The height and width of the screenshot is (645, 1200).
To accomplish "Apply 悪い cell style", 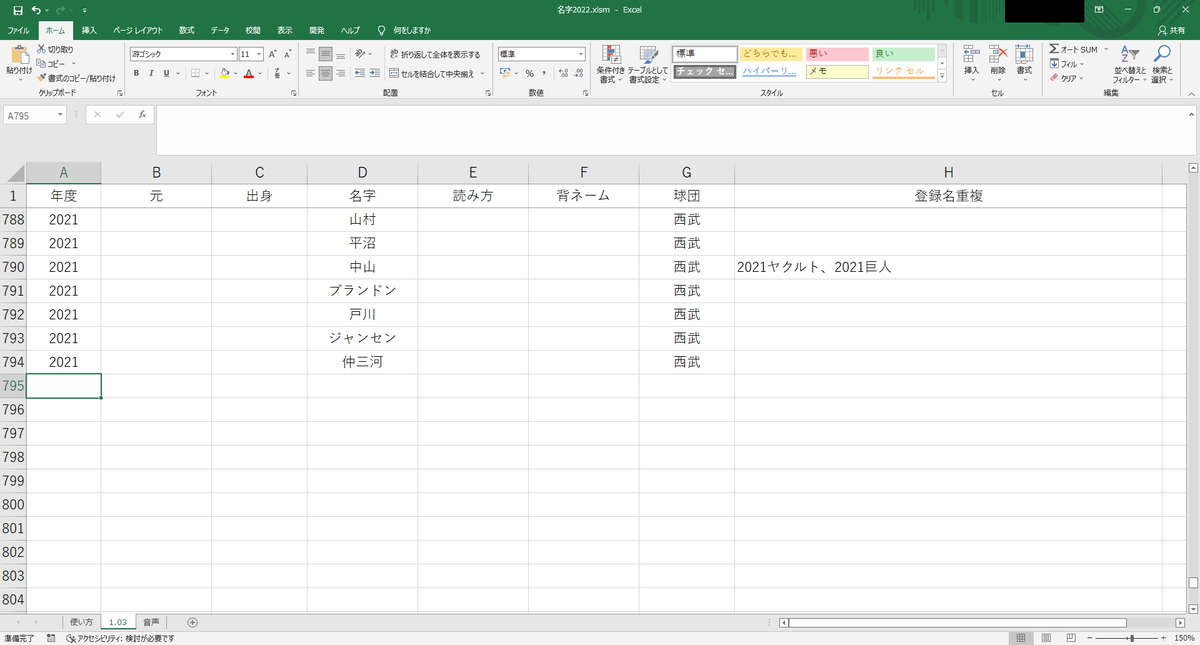I will (x=836, y=54).
